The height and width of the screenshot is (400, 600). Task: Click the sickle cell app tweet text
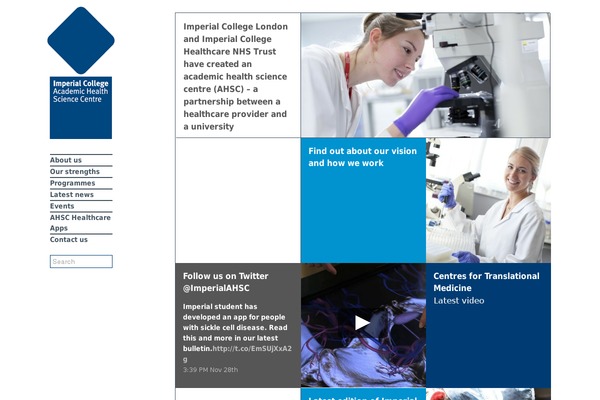point(235,327)
